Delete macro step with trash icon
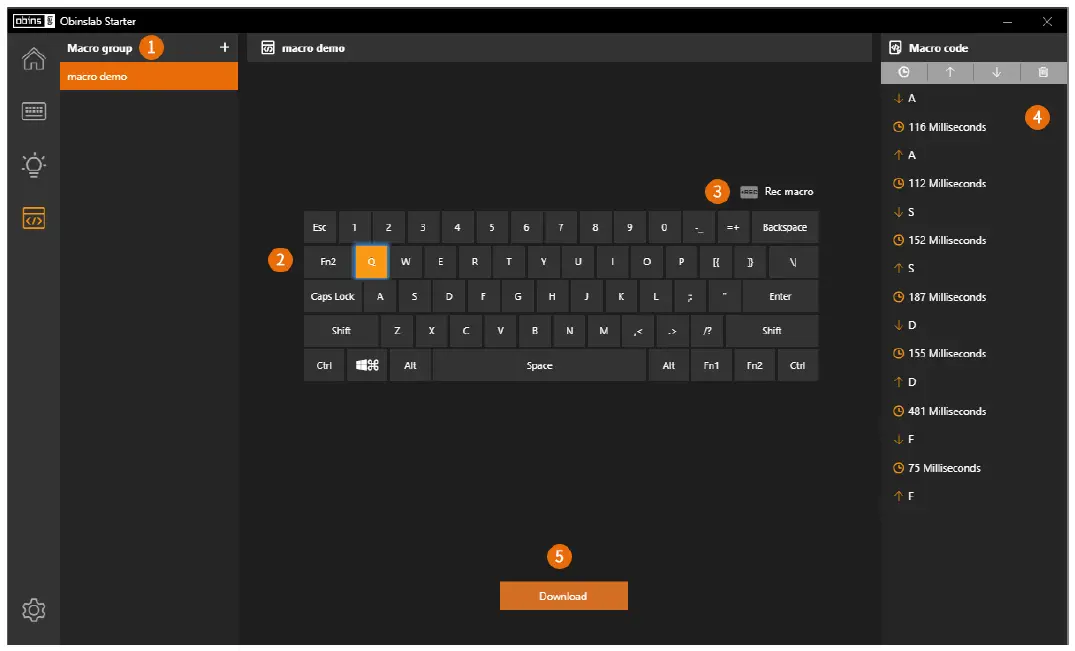 tap(1043, 72)
